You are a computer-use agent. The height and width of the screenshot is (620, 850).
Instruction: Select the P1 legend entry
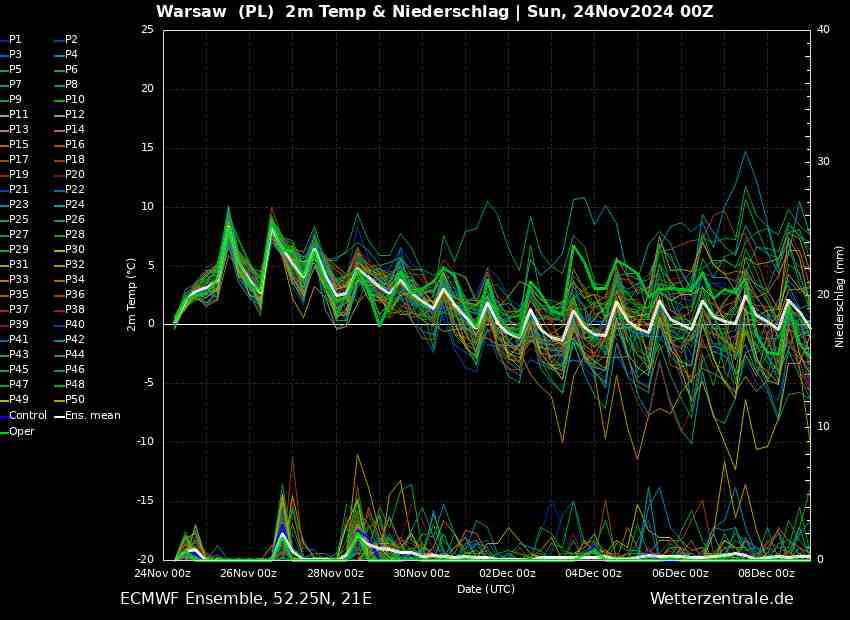click(11, 40)
